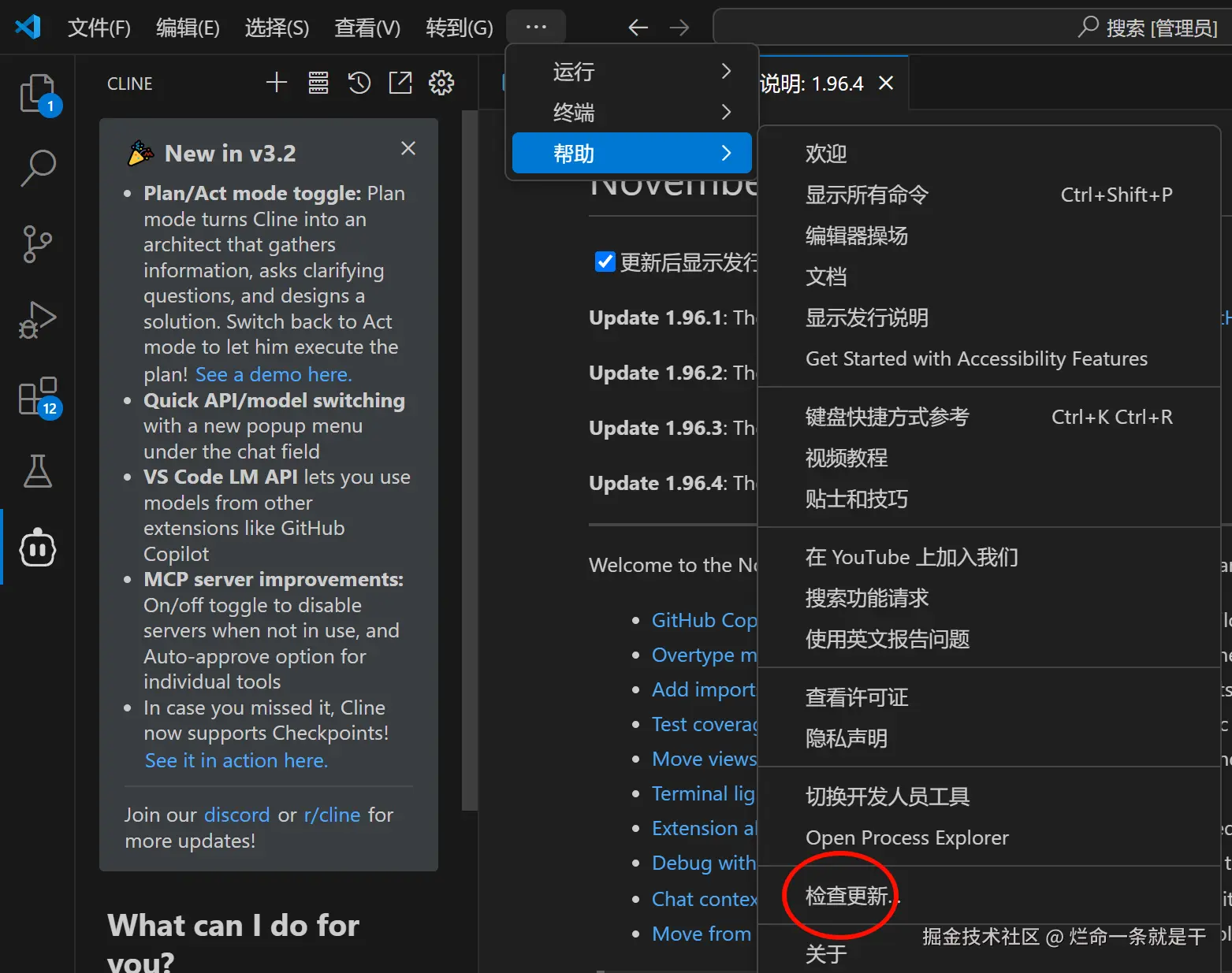
Task: Open the Debug with release notes link
Action: point(705,863)
